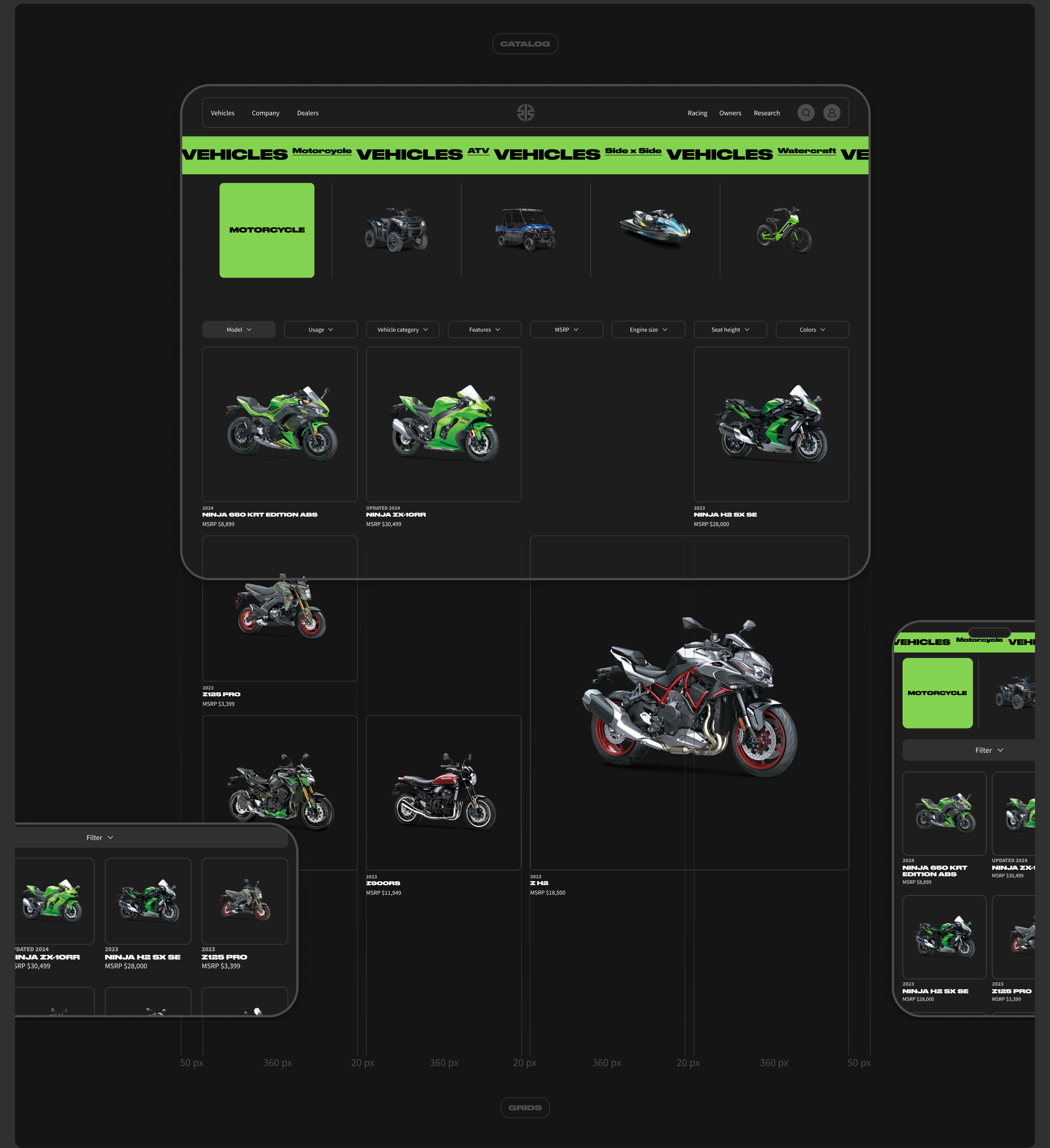This screenshot has height=1148, width=1050.
Task: Select the green Motorcycle category tile
Action: (266, 230)
